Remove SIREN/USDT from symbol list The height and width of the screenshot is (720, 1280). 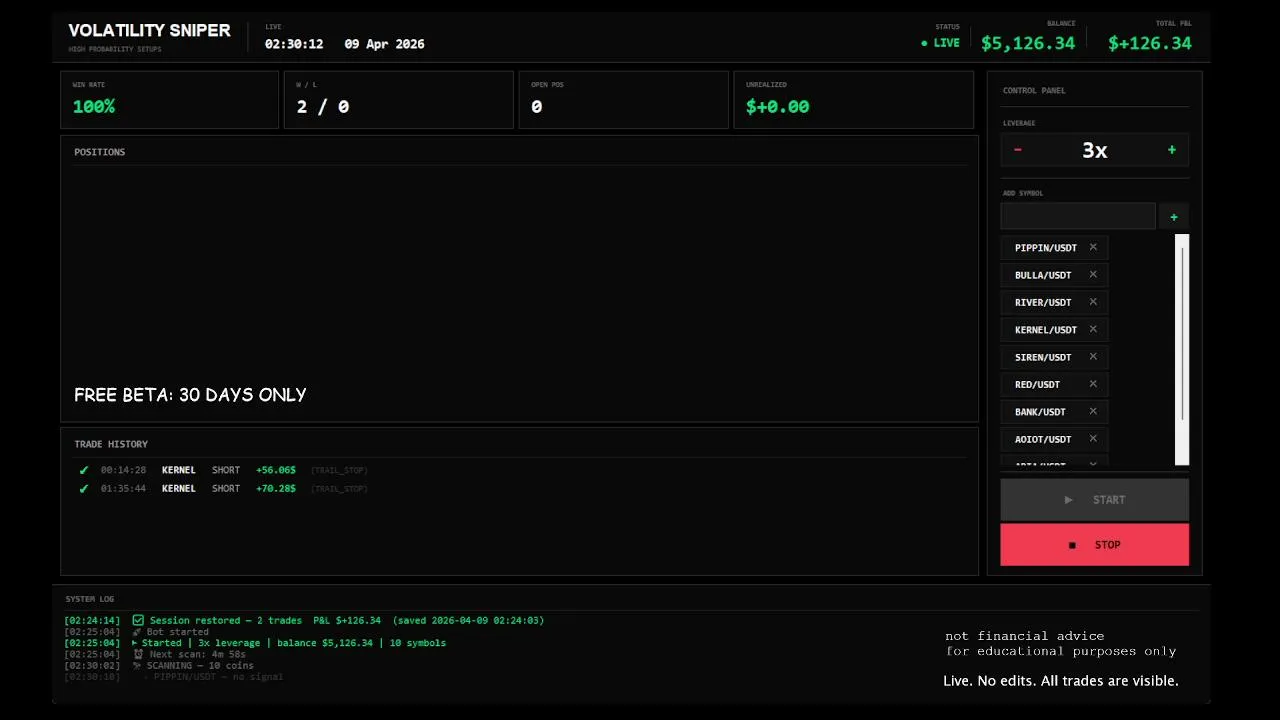1093,357
